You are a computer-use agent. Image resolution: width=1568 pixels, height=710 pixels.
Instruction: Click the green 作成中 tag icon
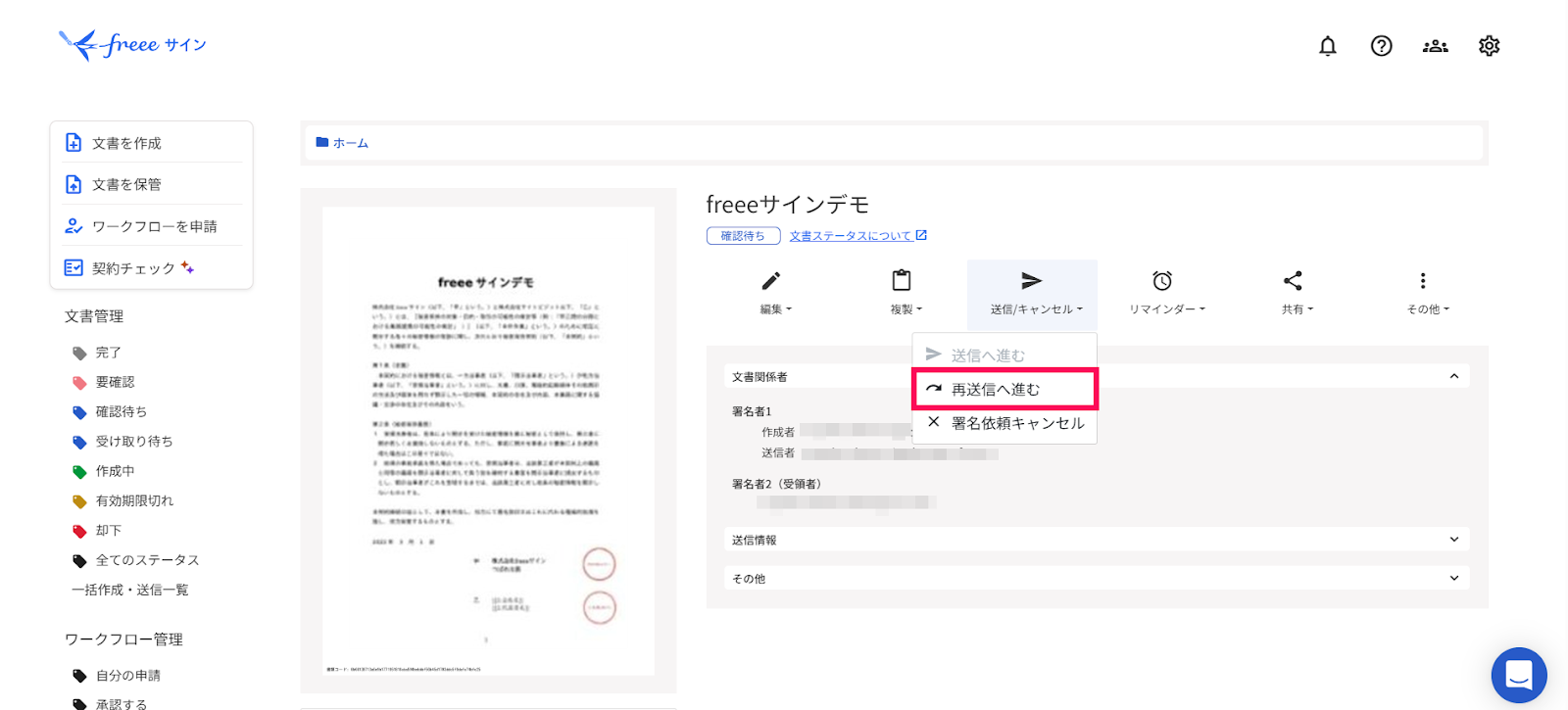click(x=80, y=472)
